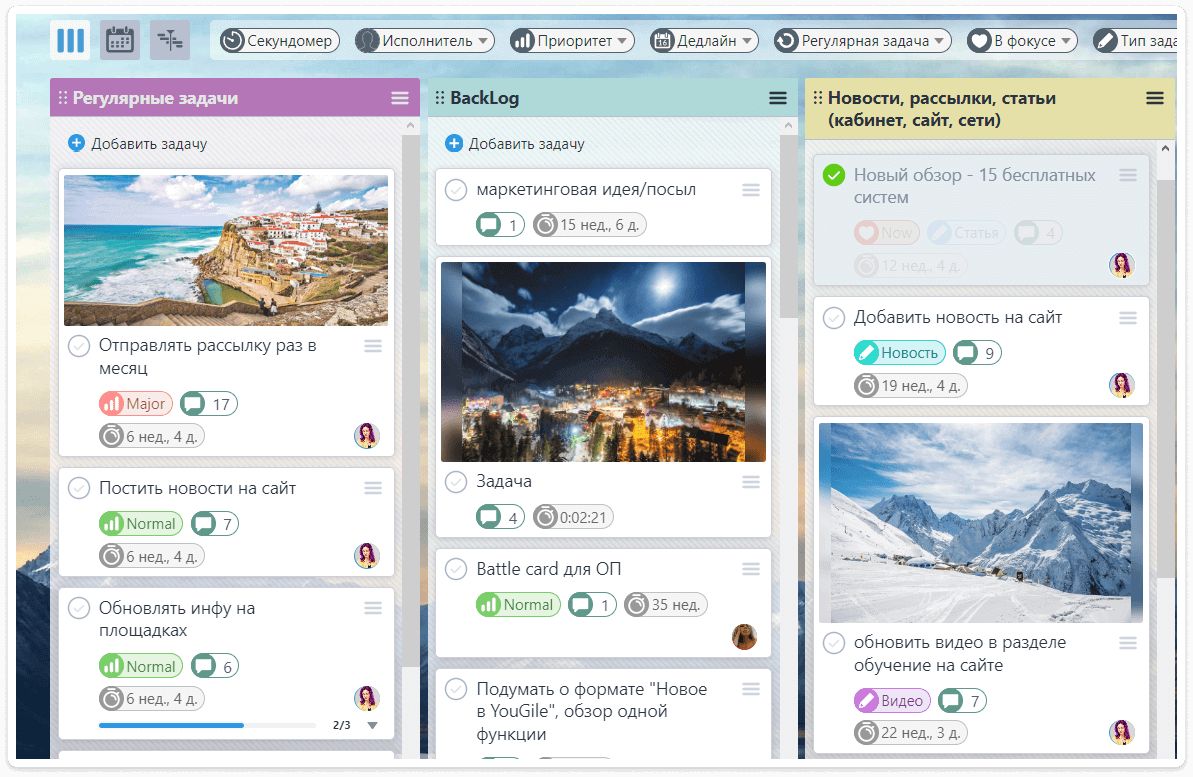The image size is (1193, 777).
Task: Mark Отправлять рассылку раз в месяц as done
Action: pos(79,346)
